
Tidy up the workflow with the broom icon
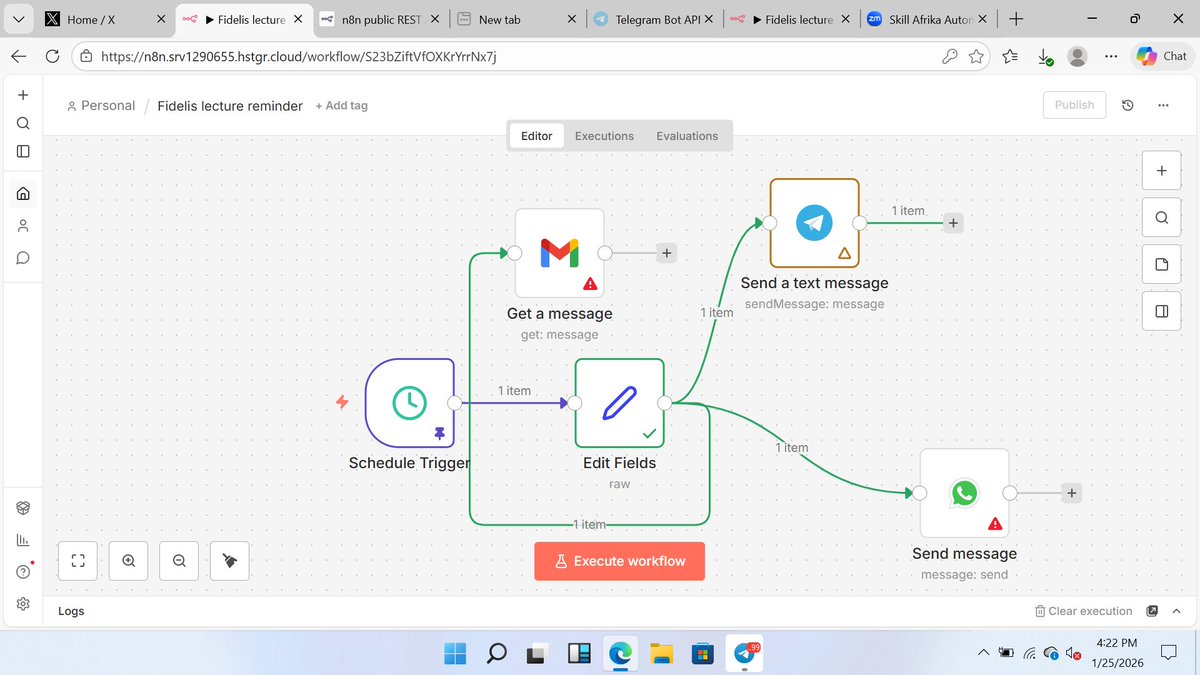(230, 561)
